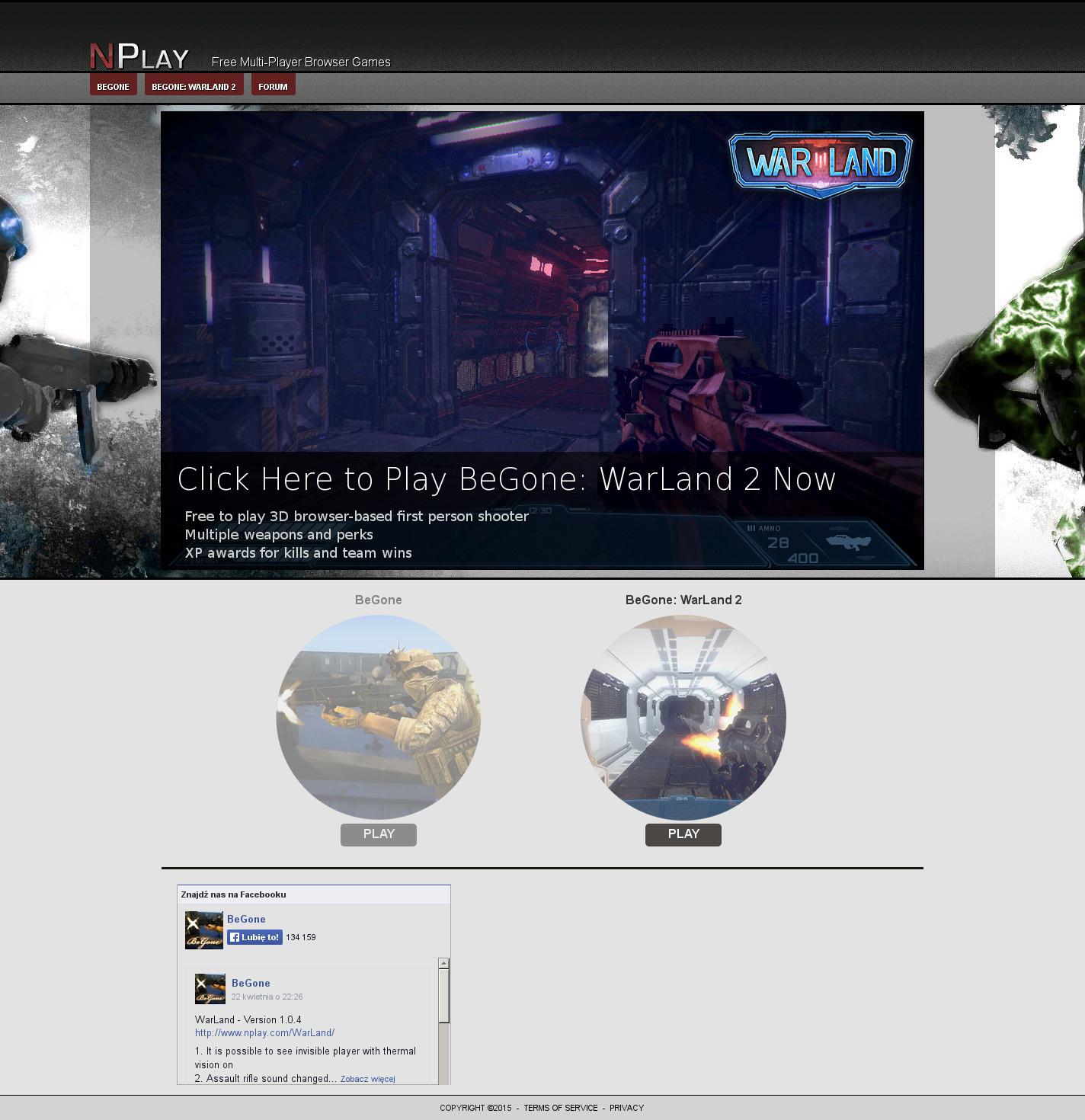This screenshot has height=1120, width=1085.
Task: Click the NPlay logo in the header
Action: pyautogui.click(x=139, y=57)
